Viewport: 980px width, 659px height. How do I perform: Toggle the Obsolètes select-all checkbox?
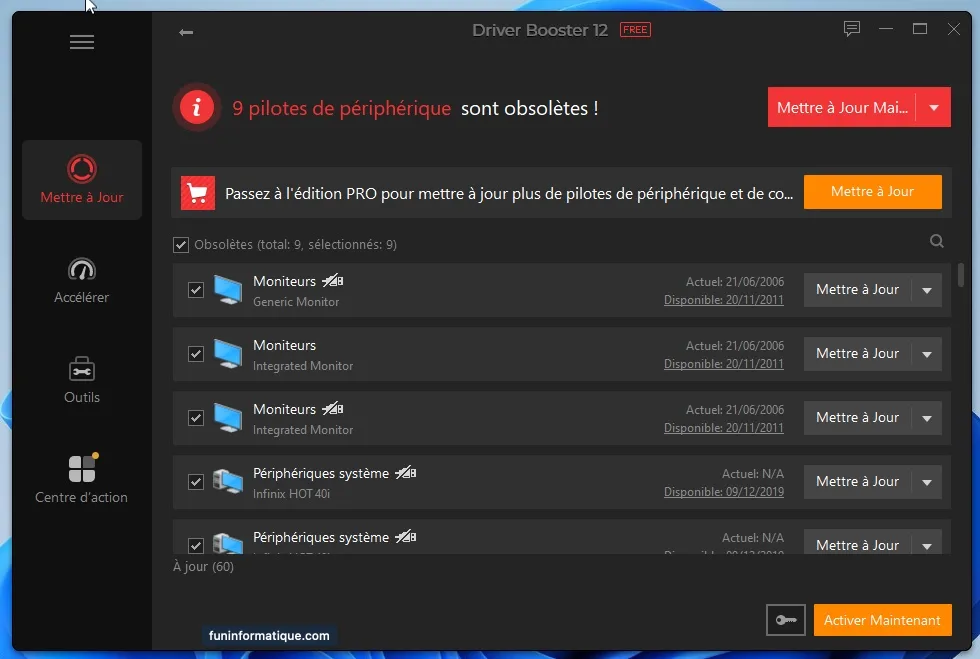(181, 244)
